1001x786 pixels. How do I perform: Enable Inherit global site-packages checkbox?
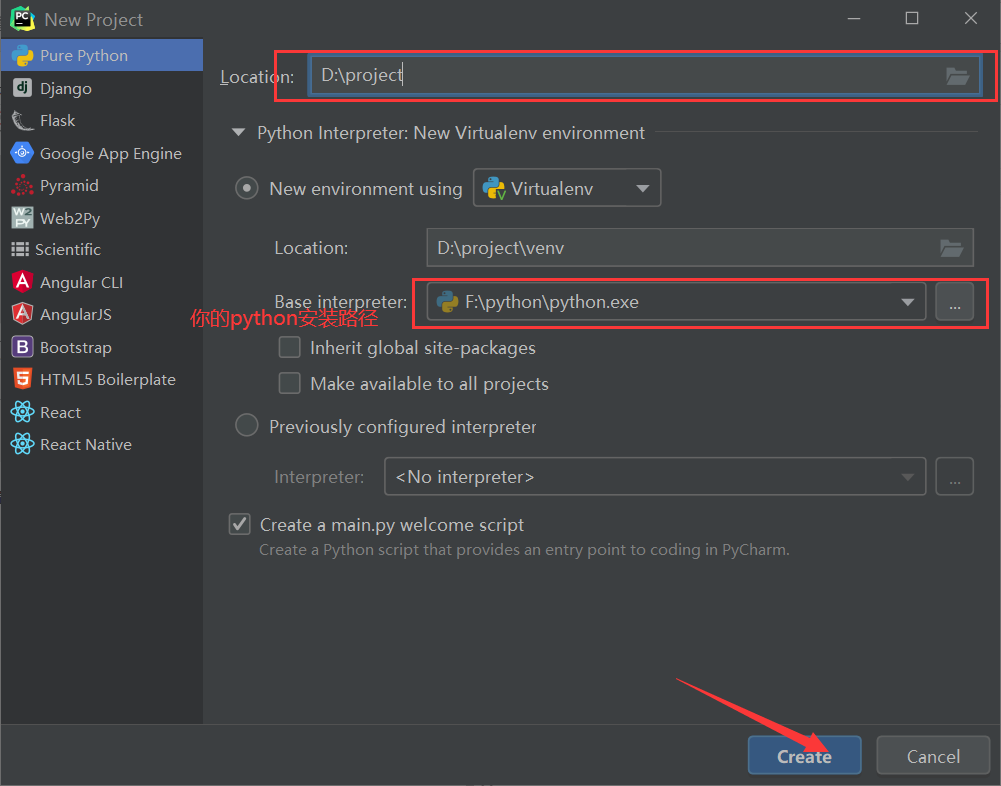pyautogui.click(x=290, y=347)
